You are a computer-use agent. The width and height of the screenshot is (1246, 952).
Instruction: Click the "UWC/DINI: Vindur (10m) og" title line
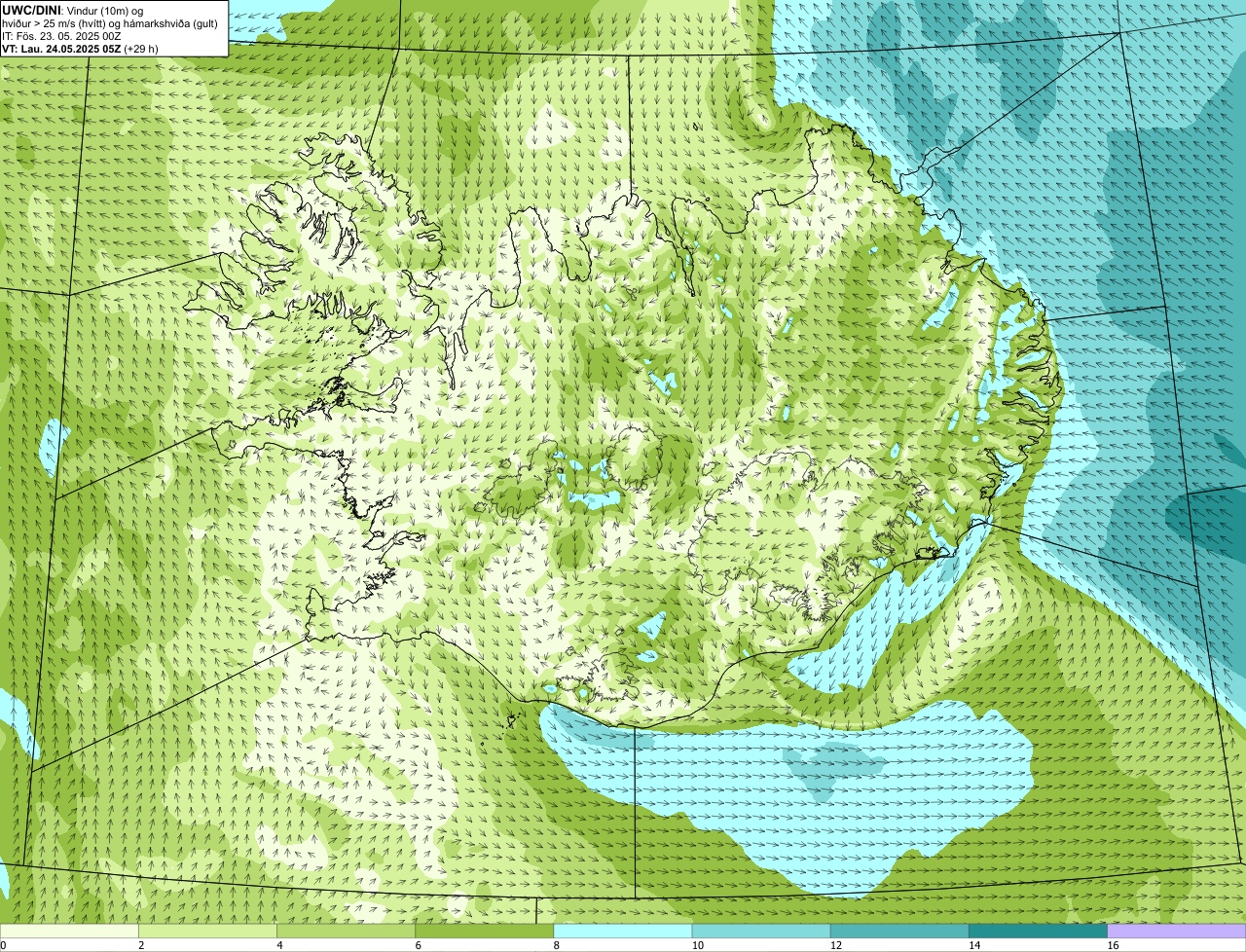pyautogui.click(x=73, y=10)
